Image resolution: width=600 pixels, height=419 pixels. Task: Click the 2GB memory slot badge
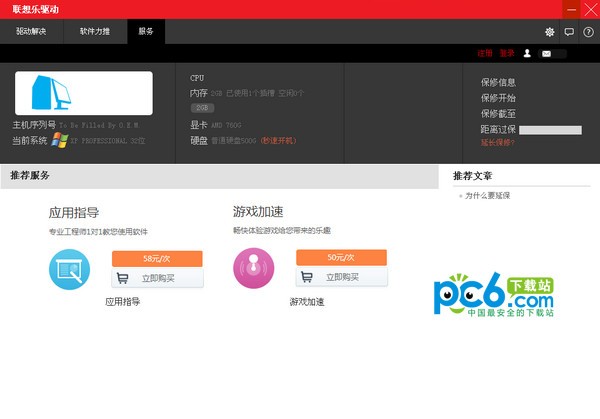[202, 107]
